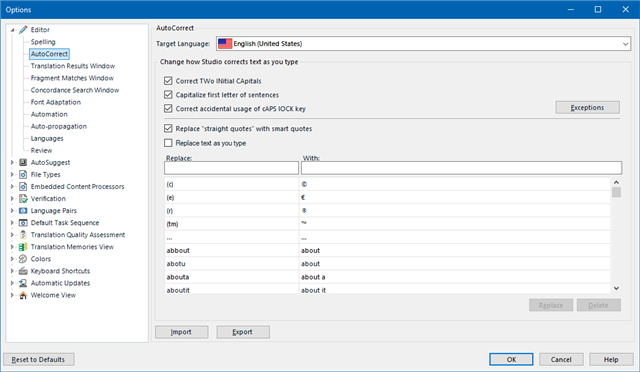Screen dimensions: 640x372
Task: Expand the Translation Quality Assessment node
Action: point(12,235)
